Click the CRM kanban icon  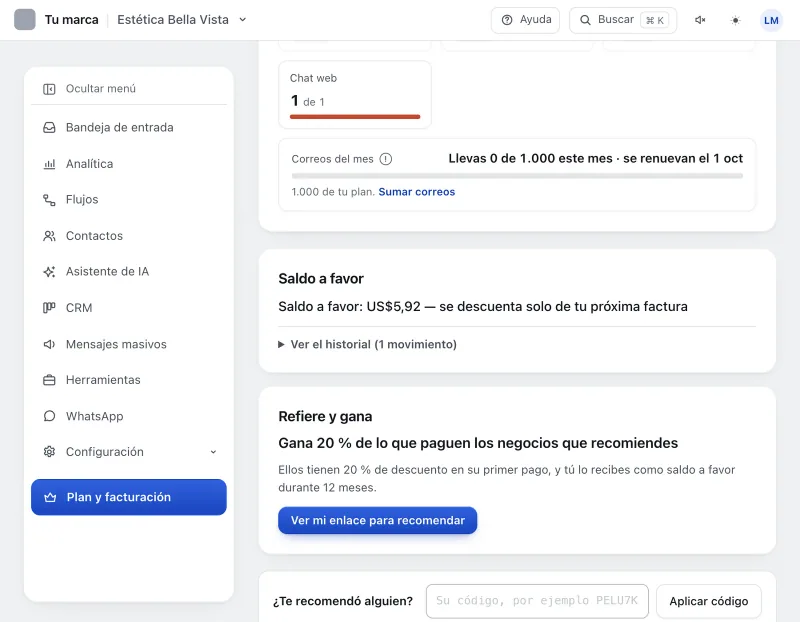click(49, 308)
